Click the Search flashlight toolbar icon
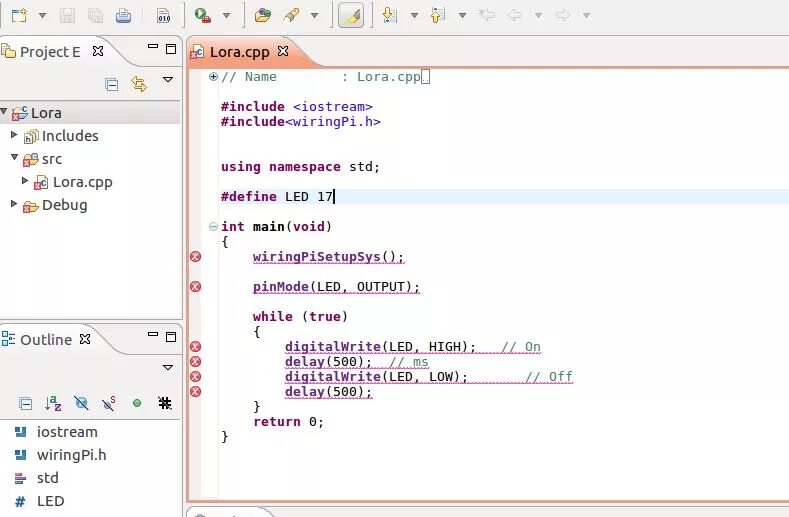 (x=291, y=16)
